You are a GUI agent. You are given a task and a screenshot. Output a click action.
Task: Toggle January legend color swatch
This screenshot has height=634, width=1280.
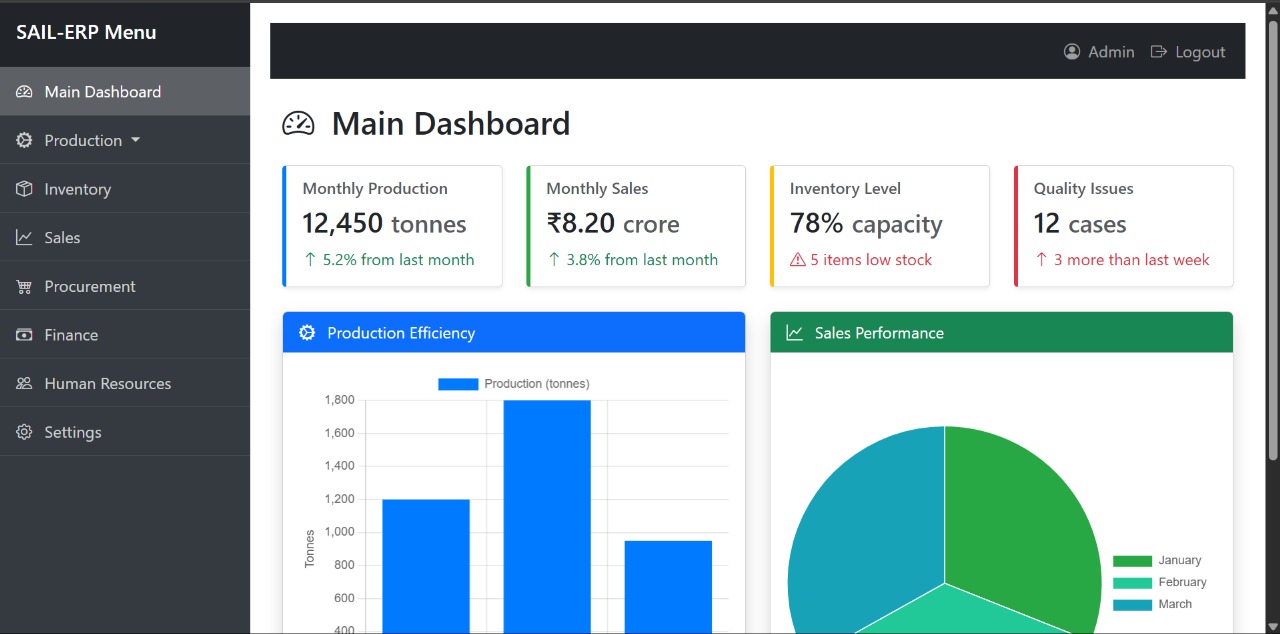[x=1132, y=561]
